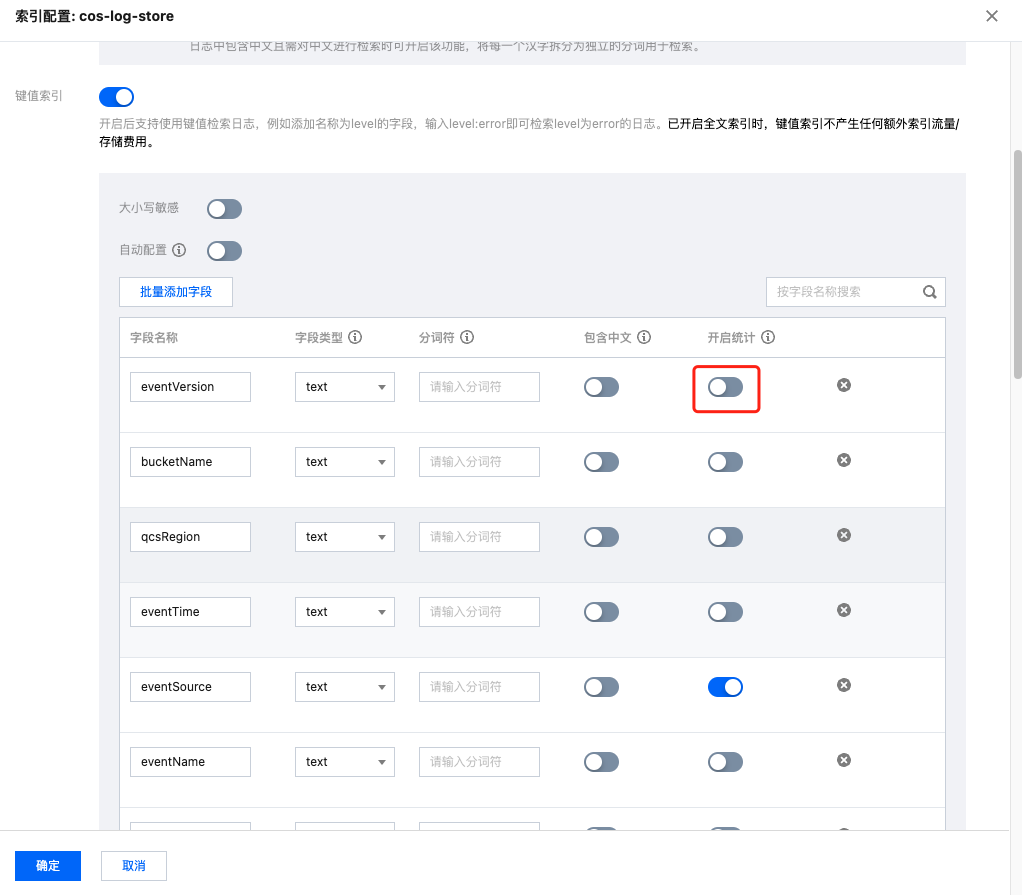Enable the 大小写敏感 switch
The image size is (1022, 895).
224,209
